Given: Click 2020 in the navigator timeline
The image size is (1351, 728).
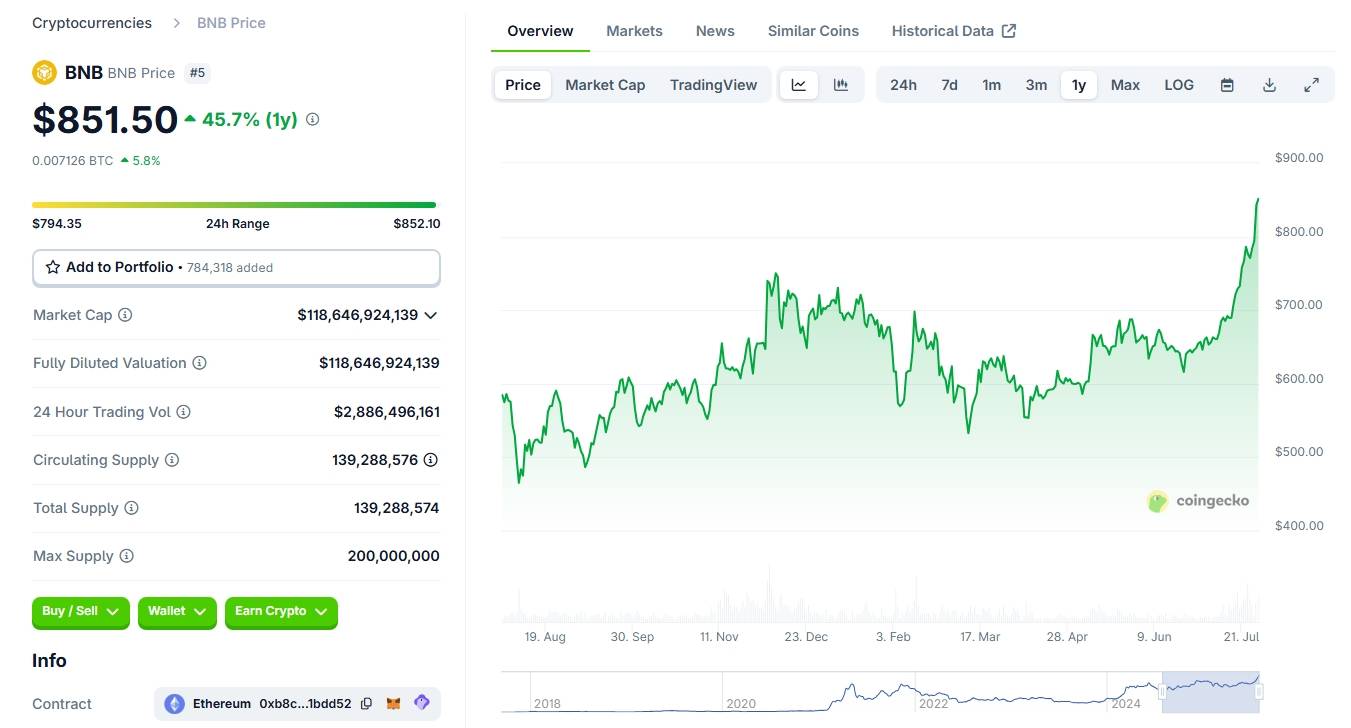Looking at the screenshot, I should point(741,704).
